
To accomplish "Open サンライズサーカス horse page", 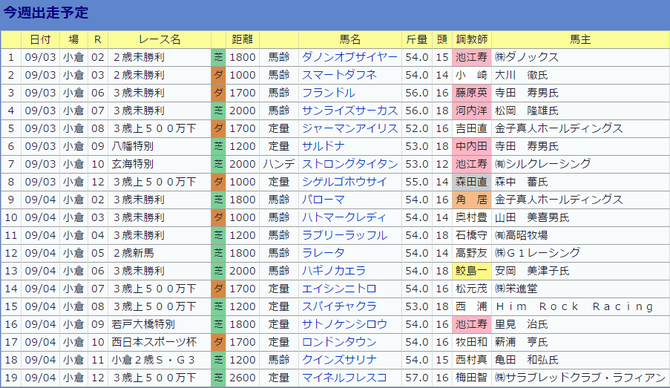I will tap(350, 111).
